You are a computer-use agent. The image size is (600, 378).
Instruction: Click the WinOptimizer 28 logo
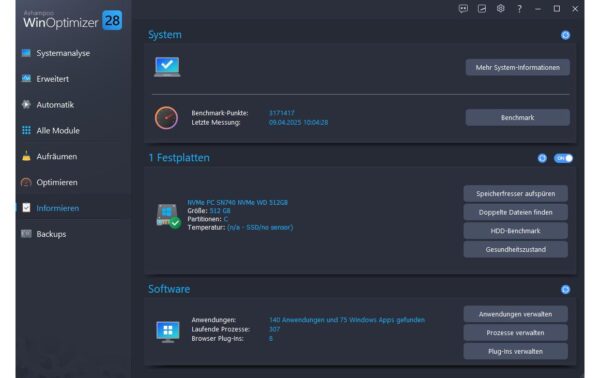coord(72,21)
